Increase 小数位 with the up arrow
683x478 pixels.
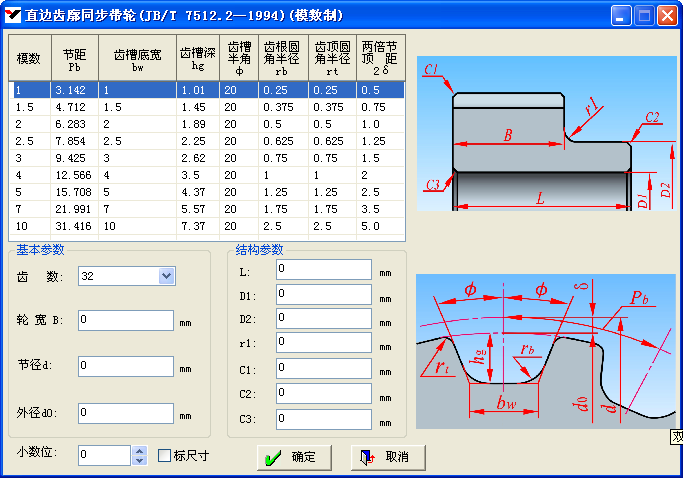[139, 451]
